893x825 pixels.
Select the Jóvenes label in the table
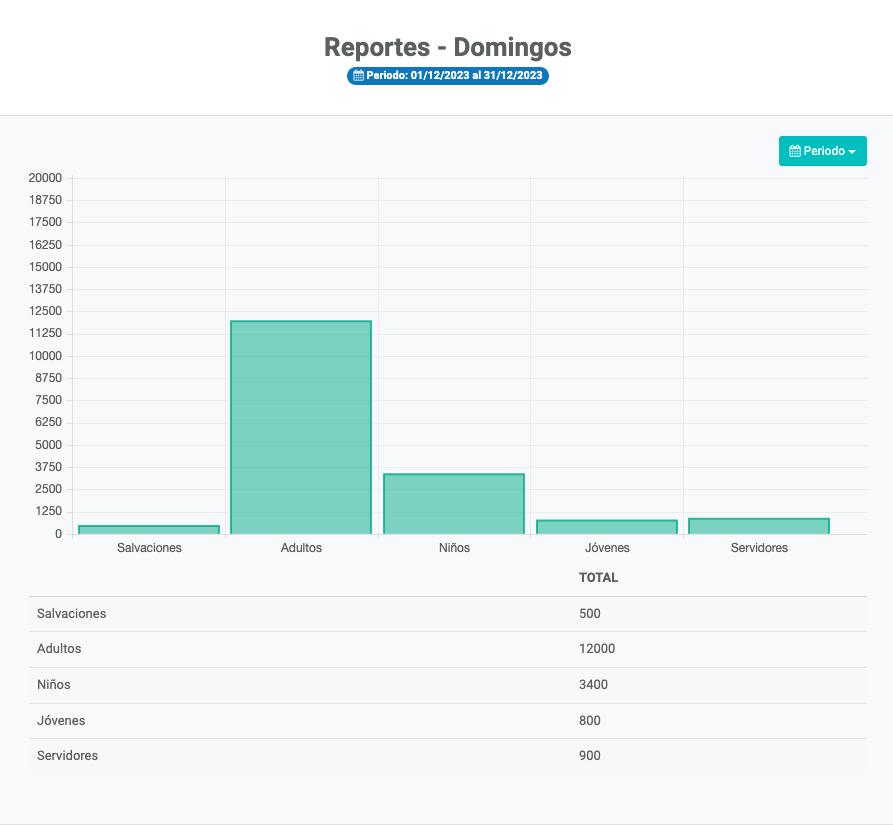pyautogui.click(x=61, y=721)
